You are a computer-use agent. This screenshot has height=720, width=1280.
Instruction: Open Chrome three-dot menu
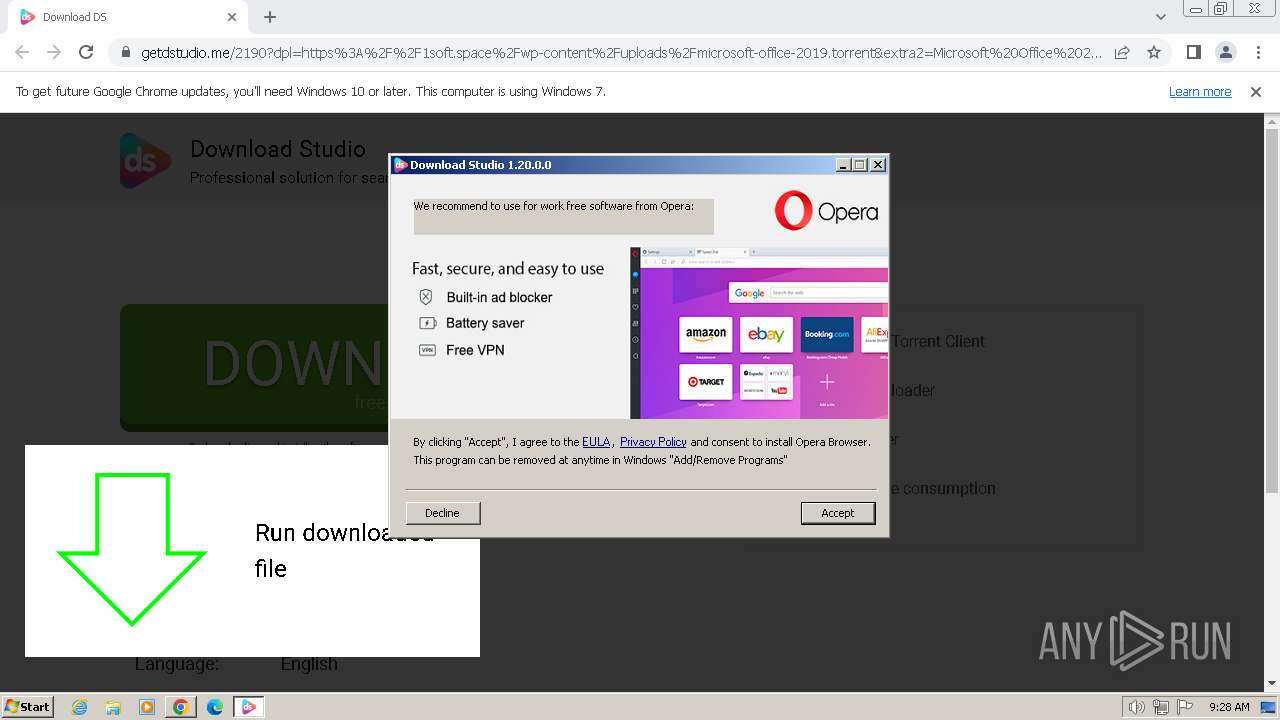1257,52
